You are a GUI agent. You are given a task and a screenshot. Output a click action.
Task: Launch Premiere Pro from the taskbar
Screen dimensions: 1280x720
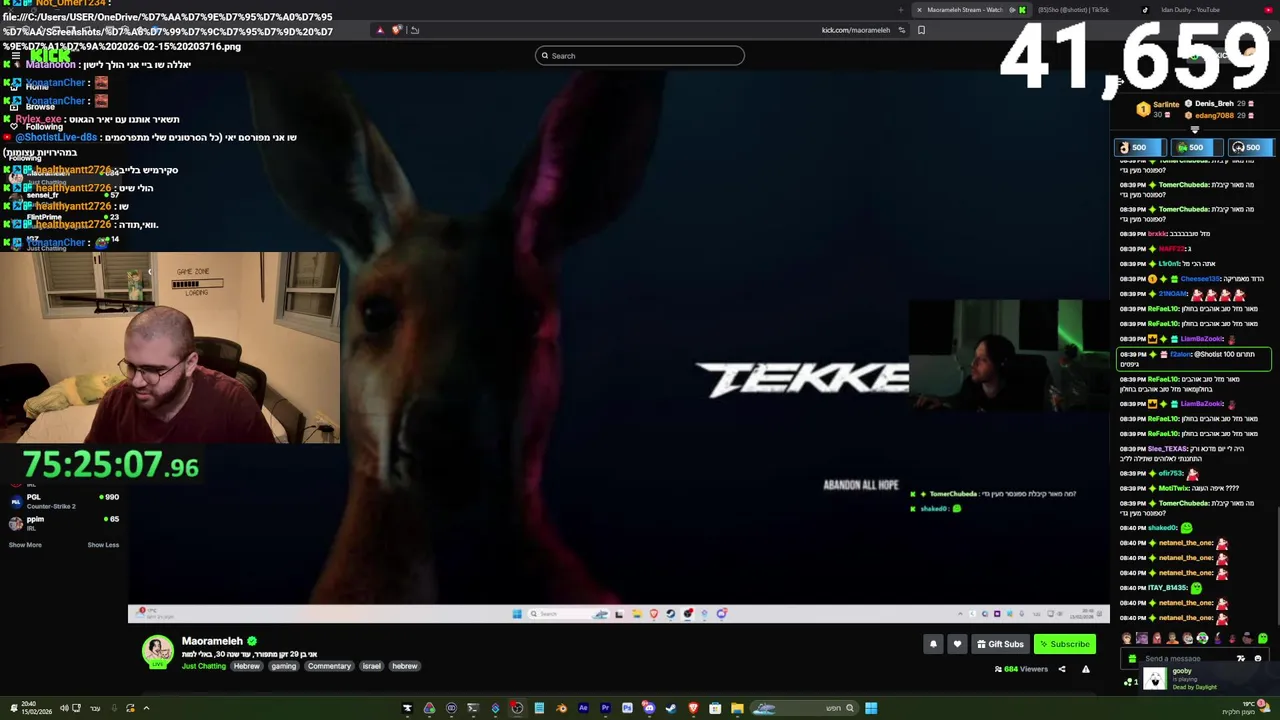pos(605,708)
